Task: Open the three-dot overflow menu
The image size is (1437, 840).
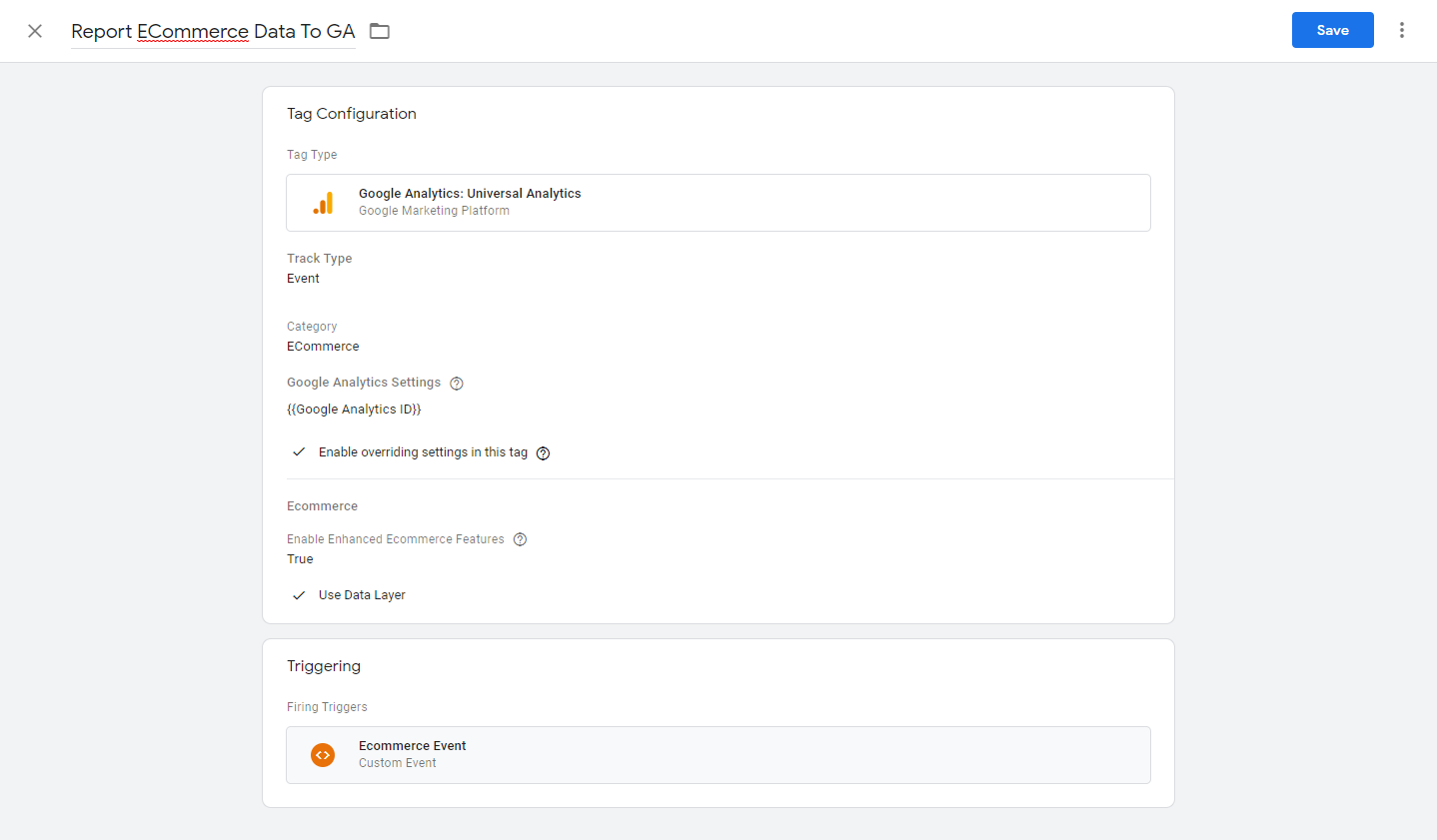Action: point(1402,30)
